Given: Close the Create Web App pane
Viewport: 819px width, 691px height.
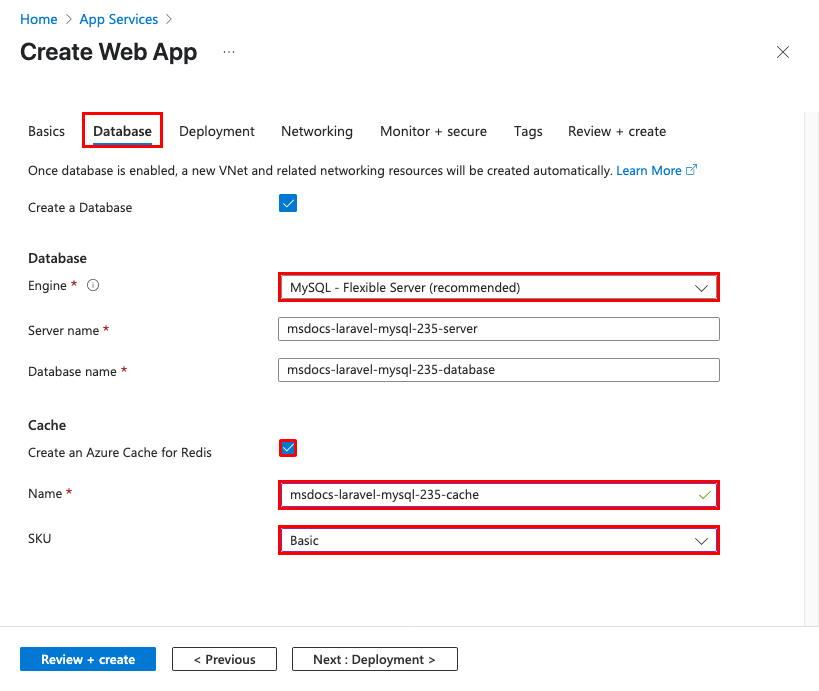Looking at the screenshot, I should (783, 52).
